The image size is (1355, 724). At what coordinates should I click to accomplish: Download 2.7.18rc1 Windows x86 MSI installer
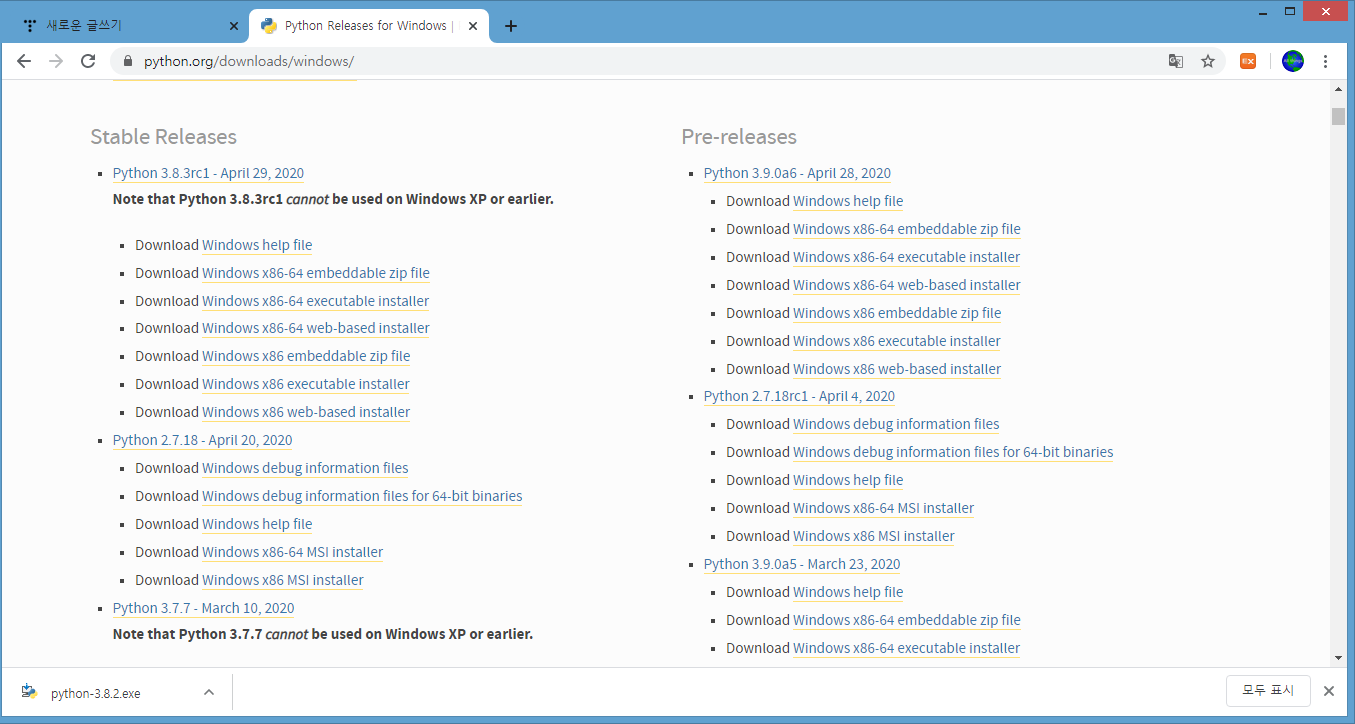coord(874,536)
